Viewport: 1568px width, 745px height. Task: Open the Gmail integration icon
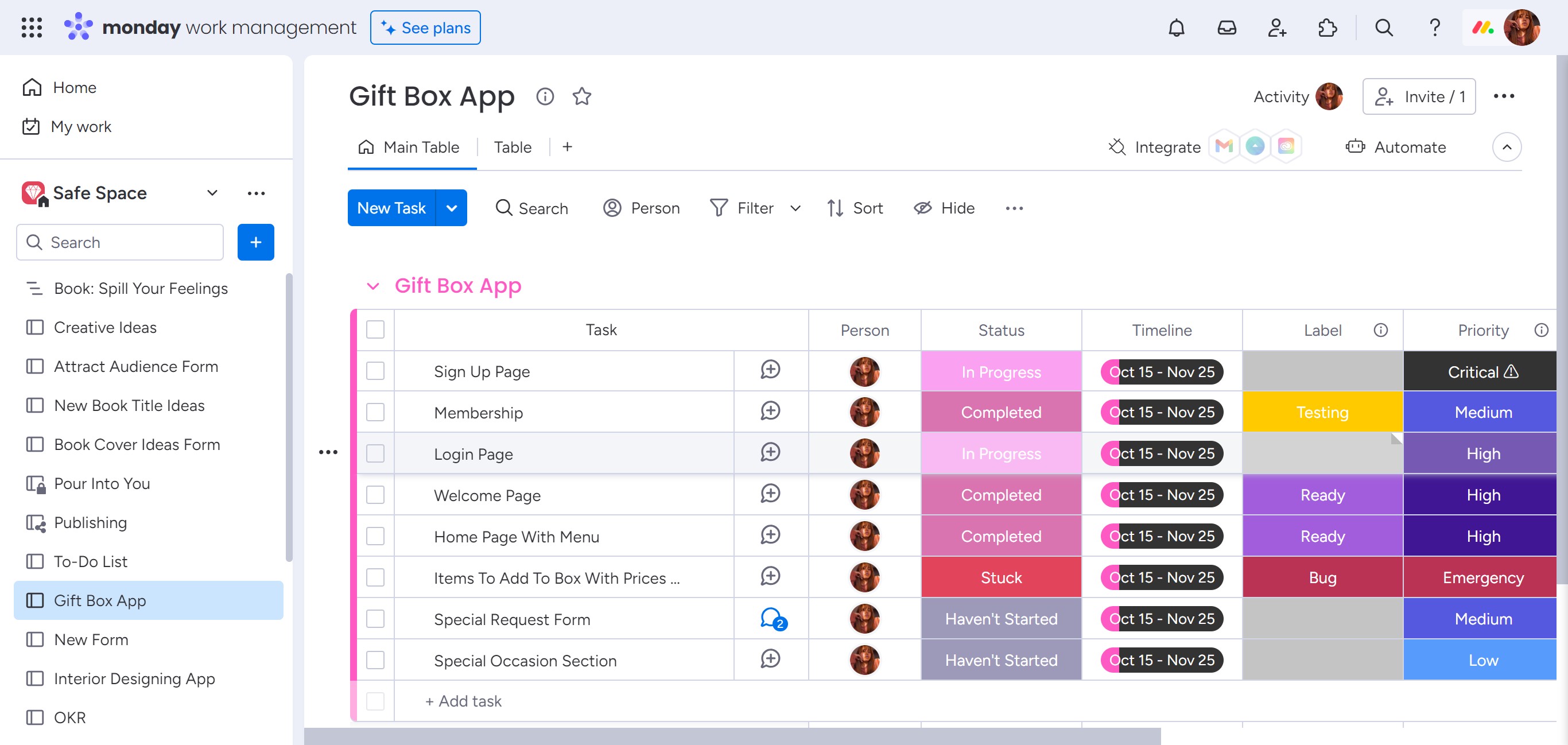pyautogui.click(x=1224, y=146)
